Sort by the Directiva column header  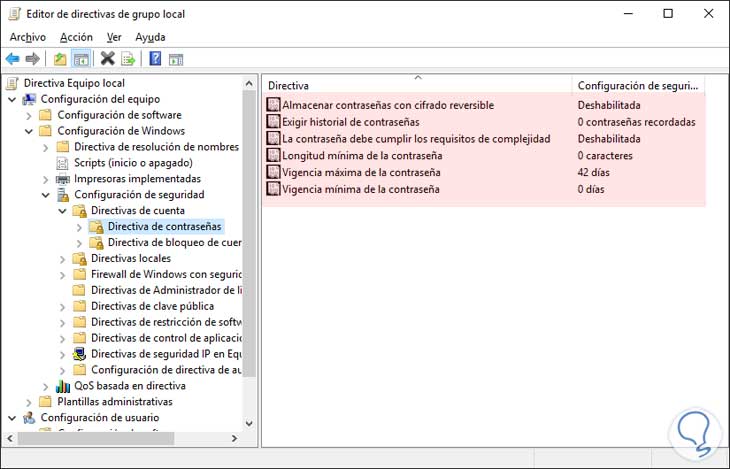point(417,86)
